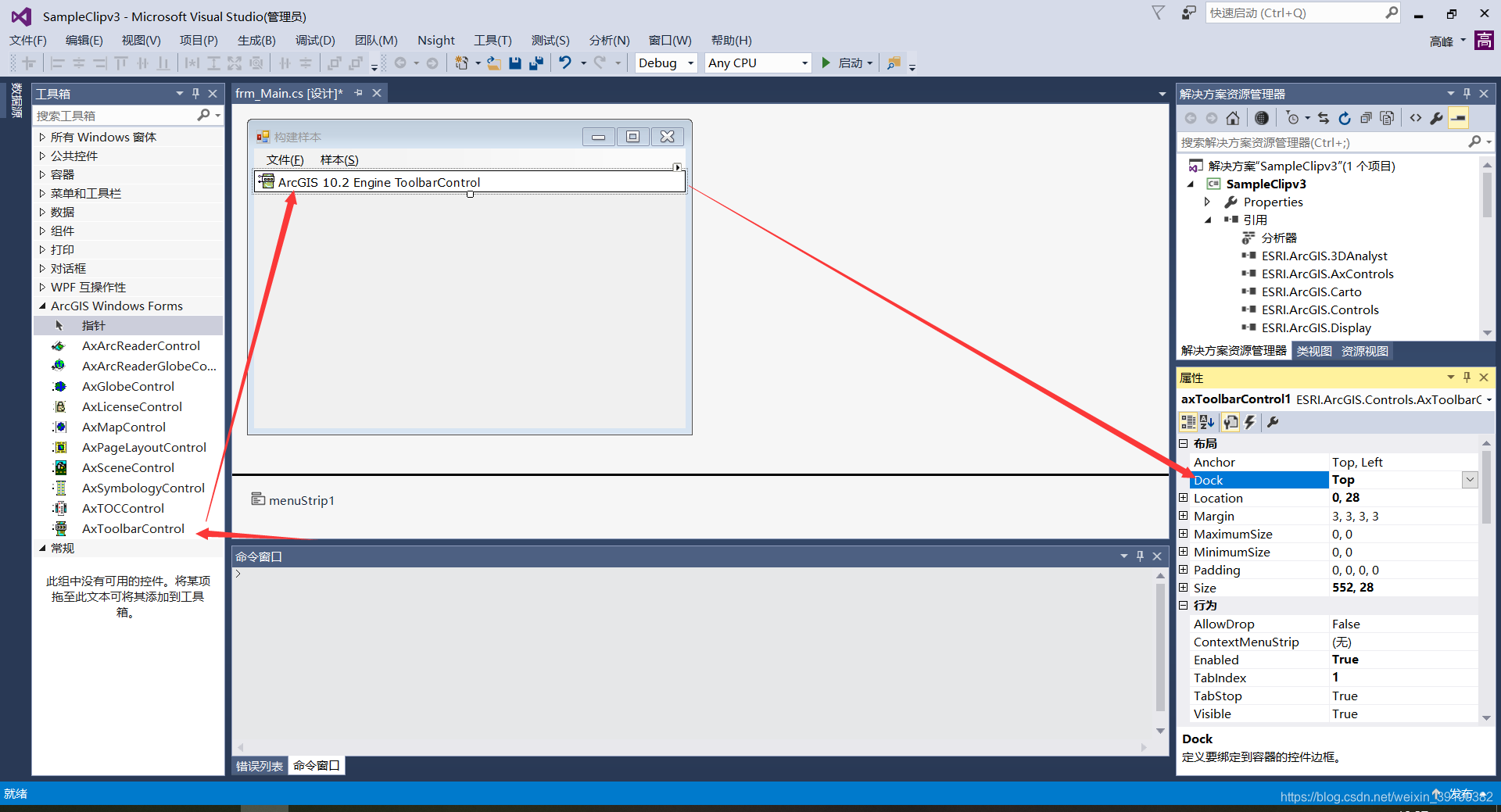
Task: Click the Refresh icon in Solution Explorer
Action: (x=1345, y=118)
